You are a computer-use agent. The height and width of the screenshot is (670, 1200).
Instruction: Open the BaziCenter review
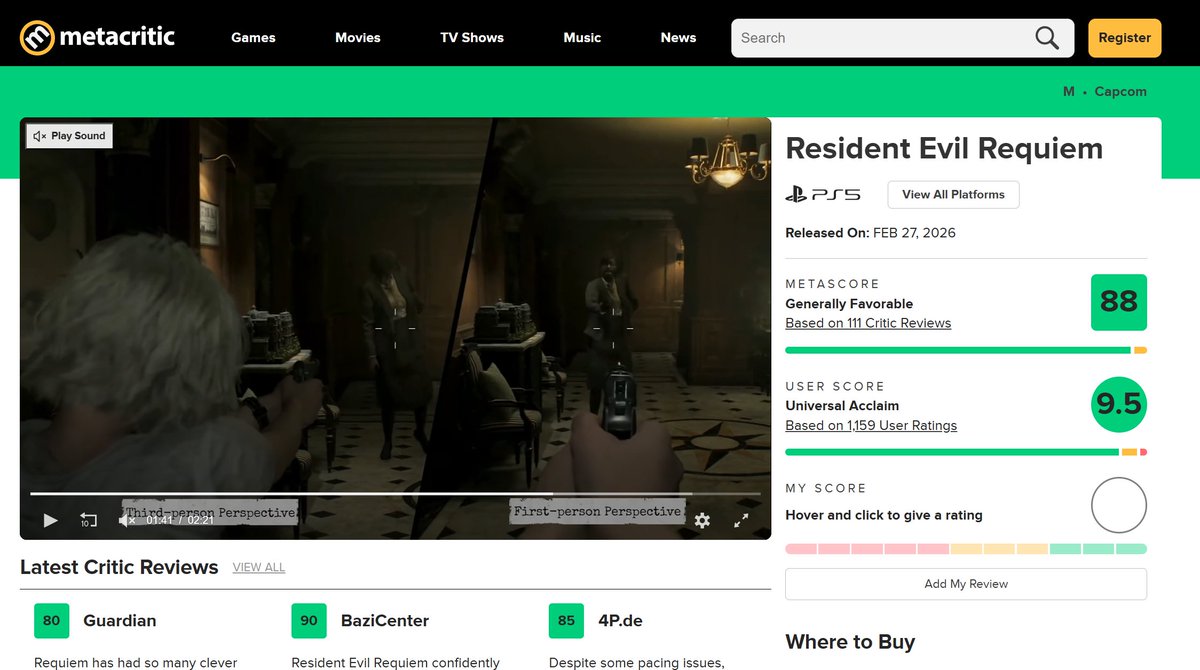[385, 620]
